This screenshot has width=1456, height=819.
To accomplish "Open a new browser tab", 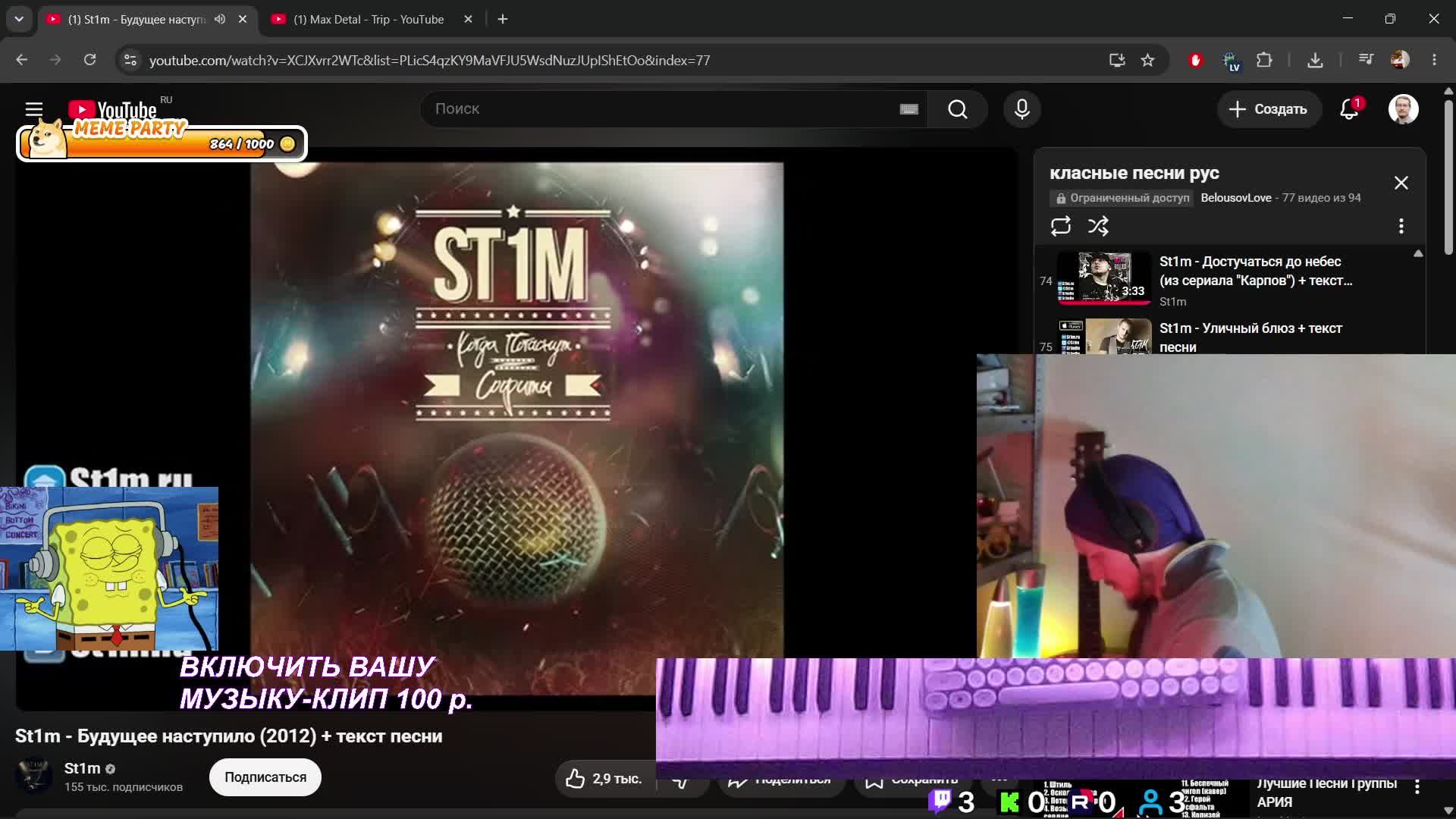I will coord(503,19).
